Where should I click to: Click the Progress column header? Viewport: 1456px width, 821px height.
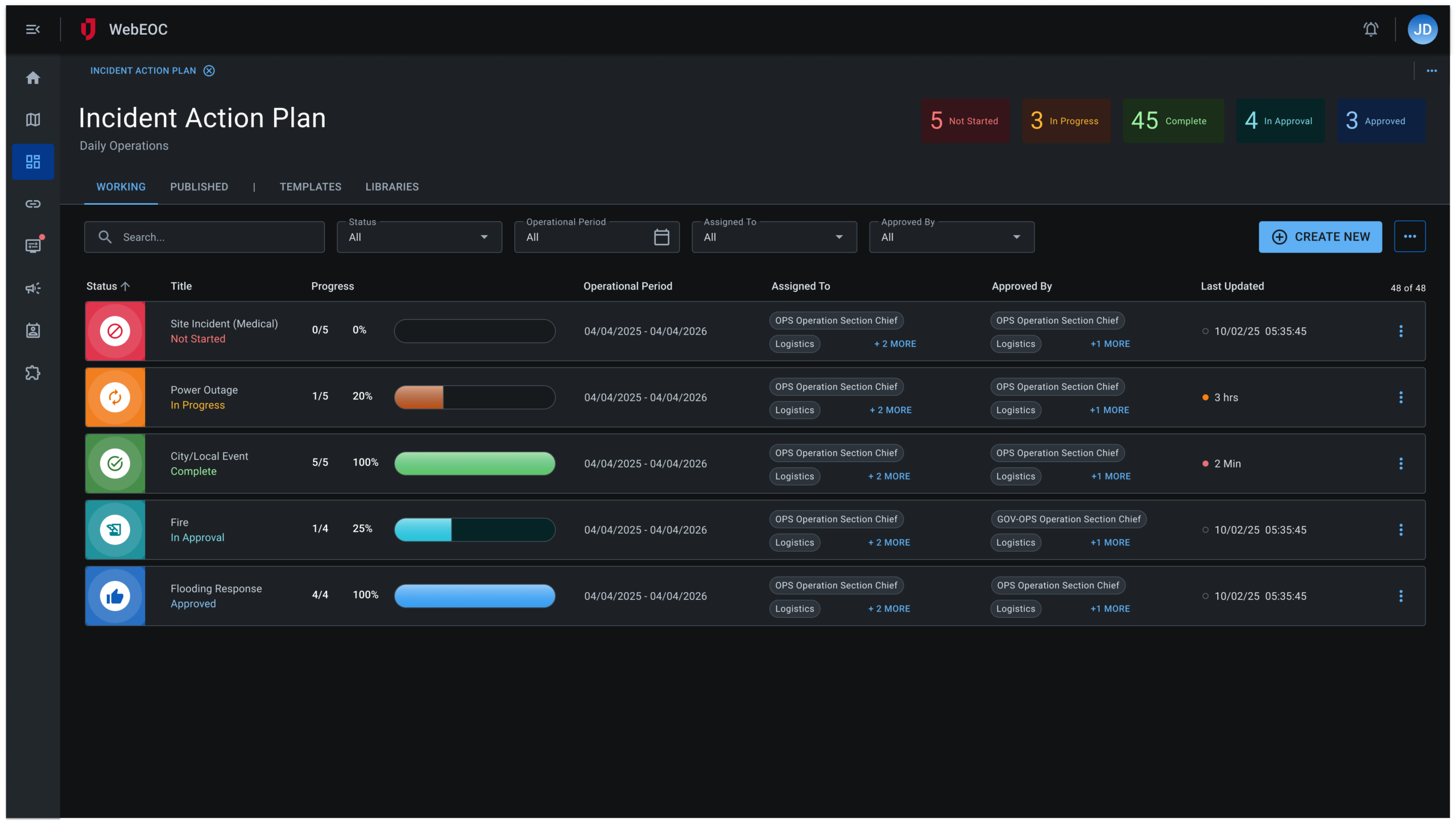coord(332,286)
